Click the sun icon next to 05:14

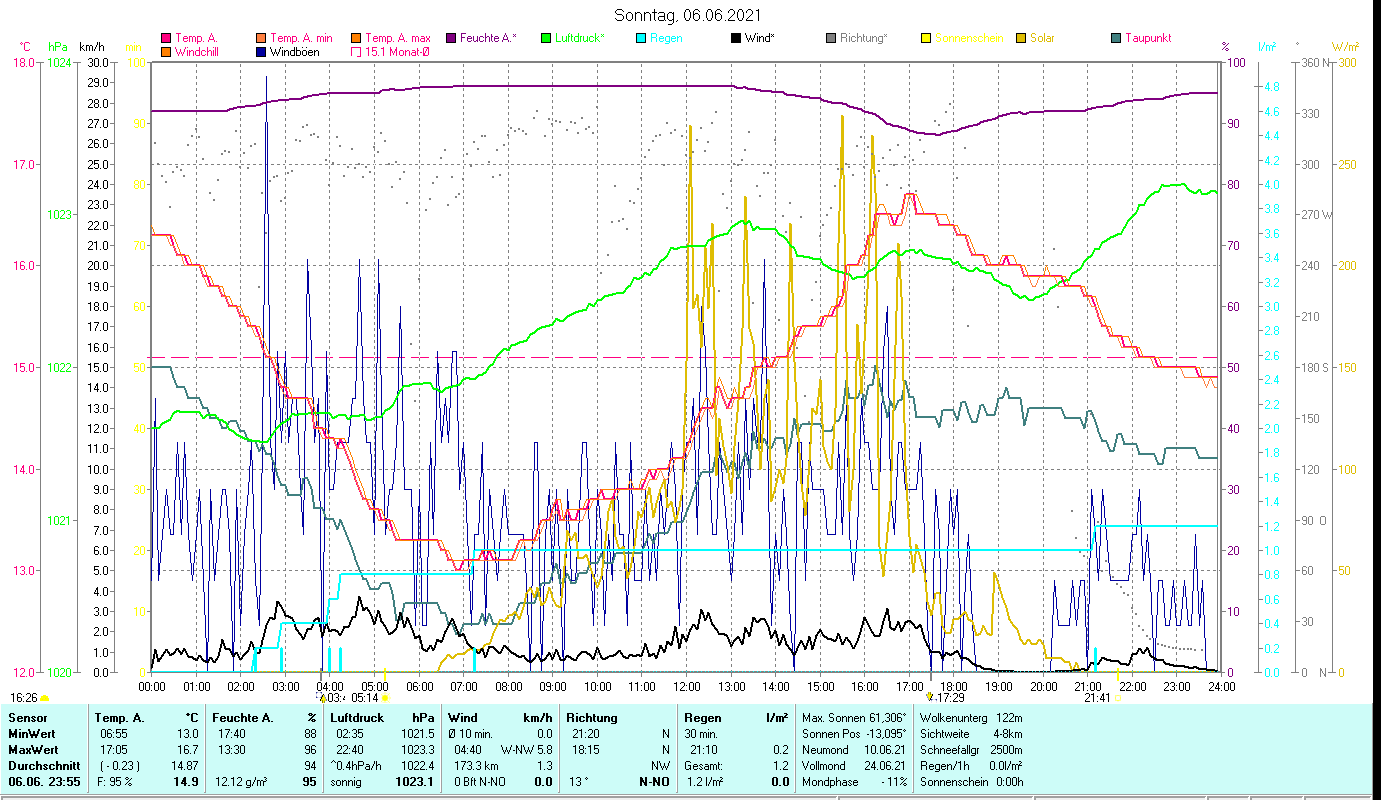[x=385, y=698]
